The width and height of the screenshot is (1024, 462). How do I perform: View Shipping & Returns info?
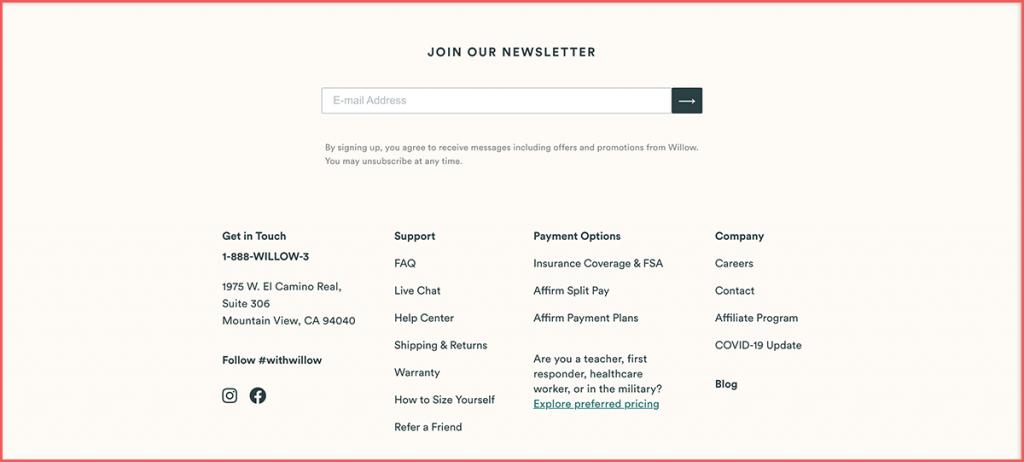(441, 345)
